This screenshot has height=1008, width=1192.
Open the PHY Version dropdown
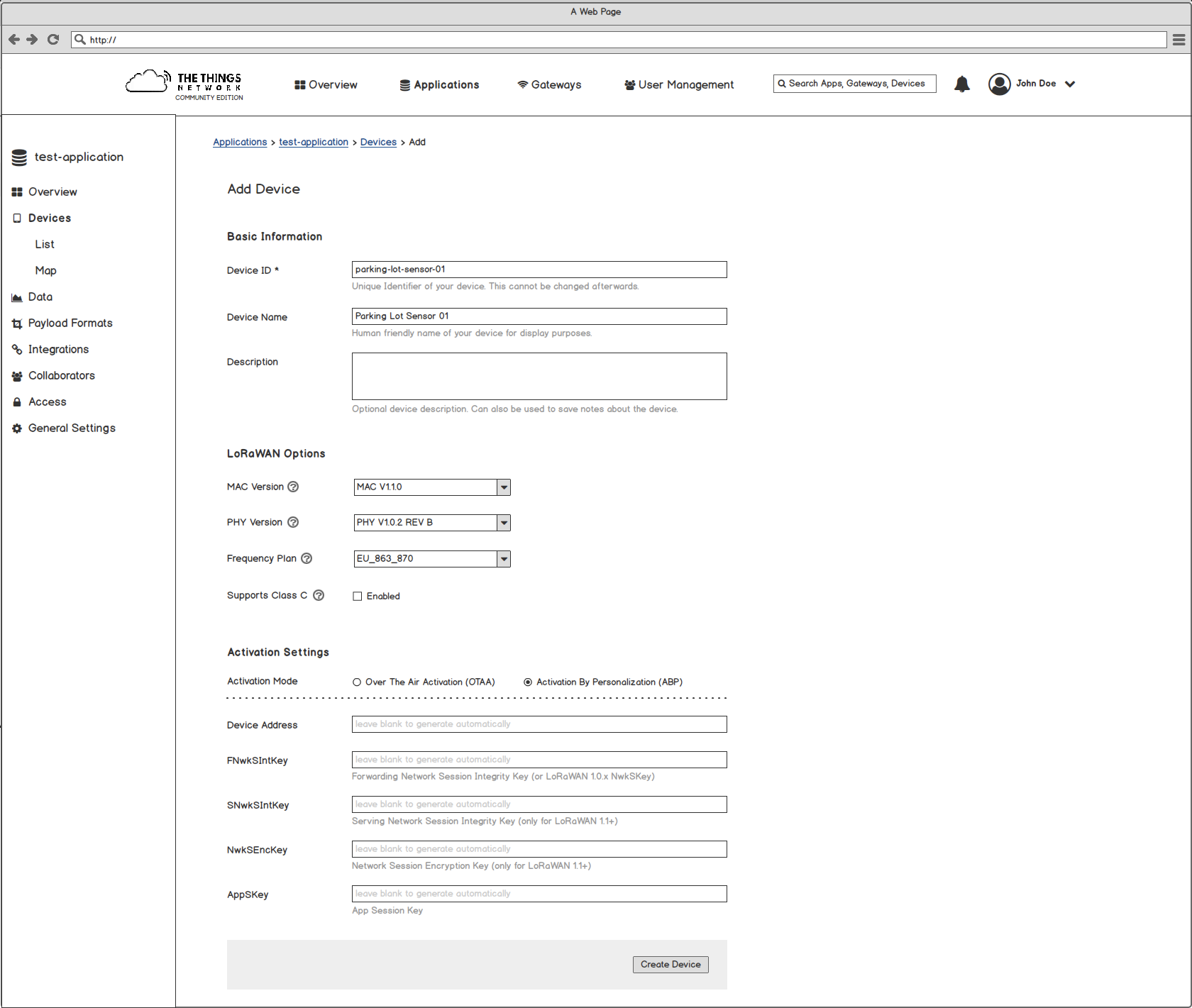(x=503, y=523)
